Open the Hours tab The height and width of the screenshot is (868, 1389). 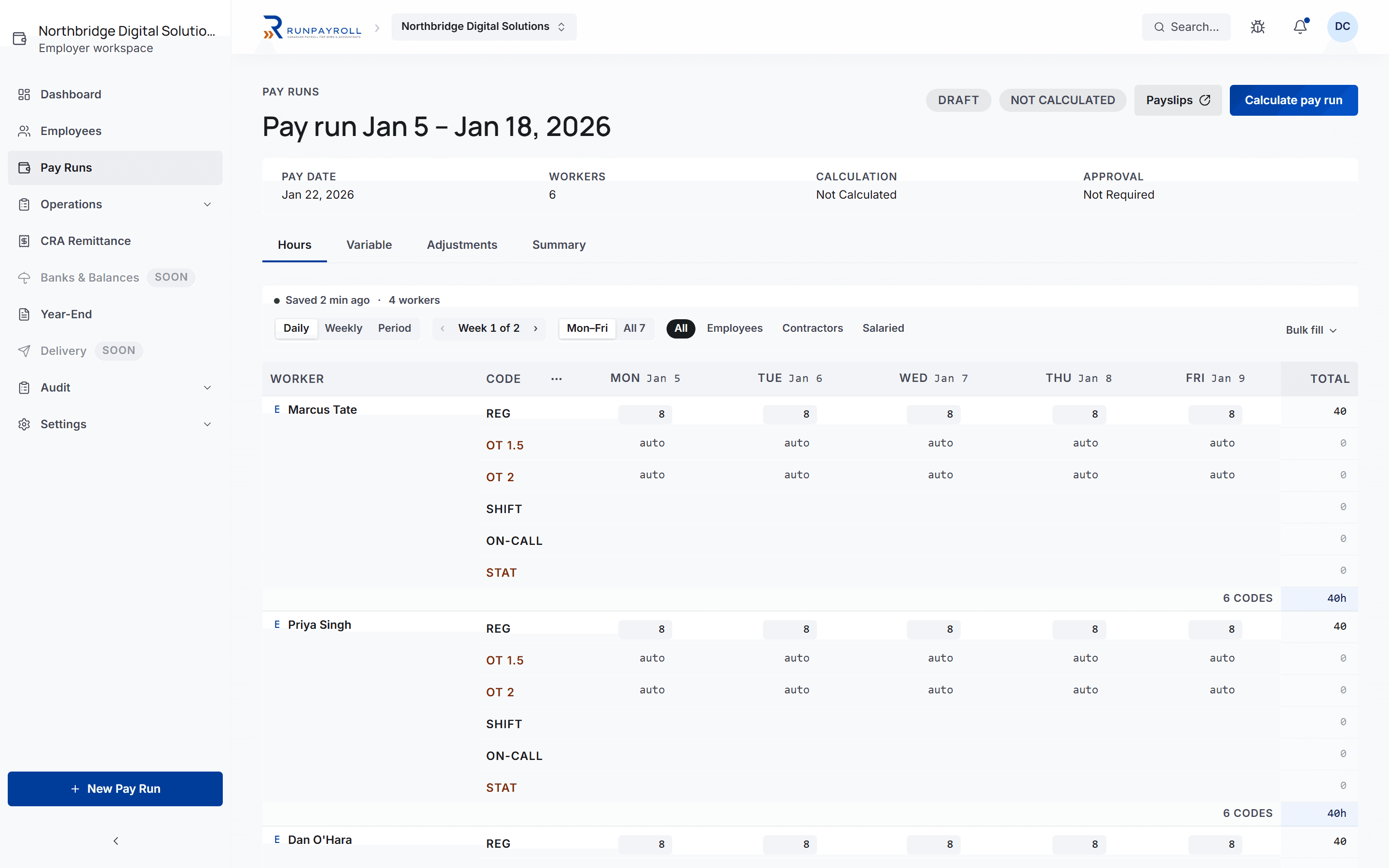[x=295, y=245]
